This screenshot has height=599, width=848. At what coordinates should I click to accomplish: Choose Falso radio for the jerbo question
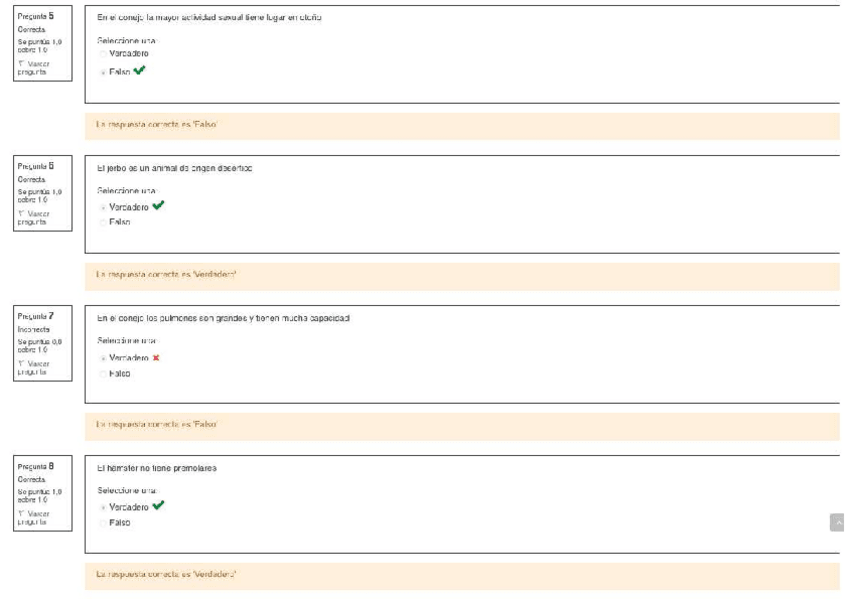tap(102, 222)
